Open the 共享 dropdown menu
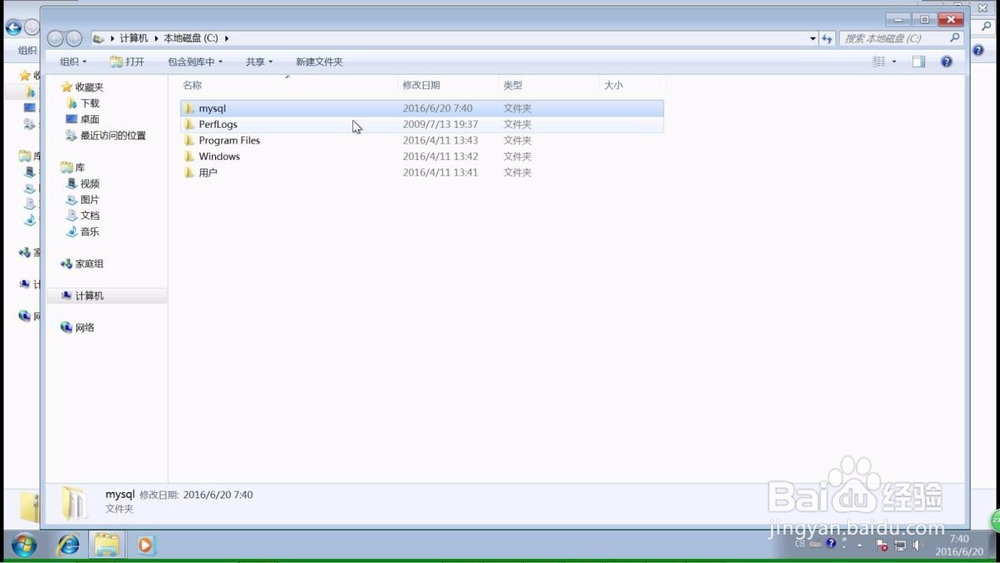 click(259, 62)
